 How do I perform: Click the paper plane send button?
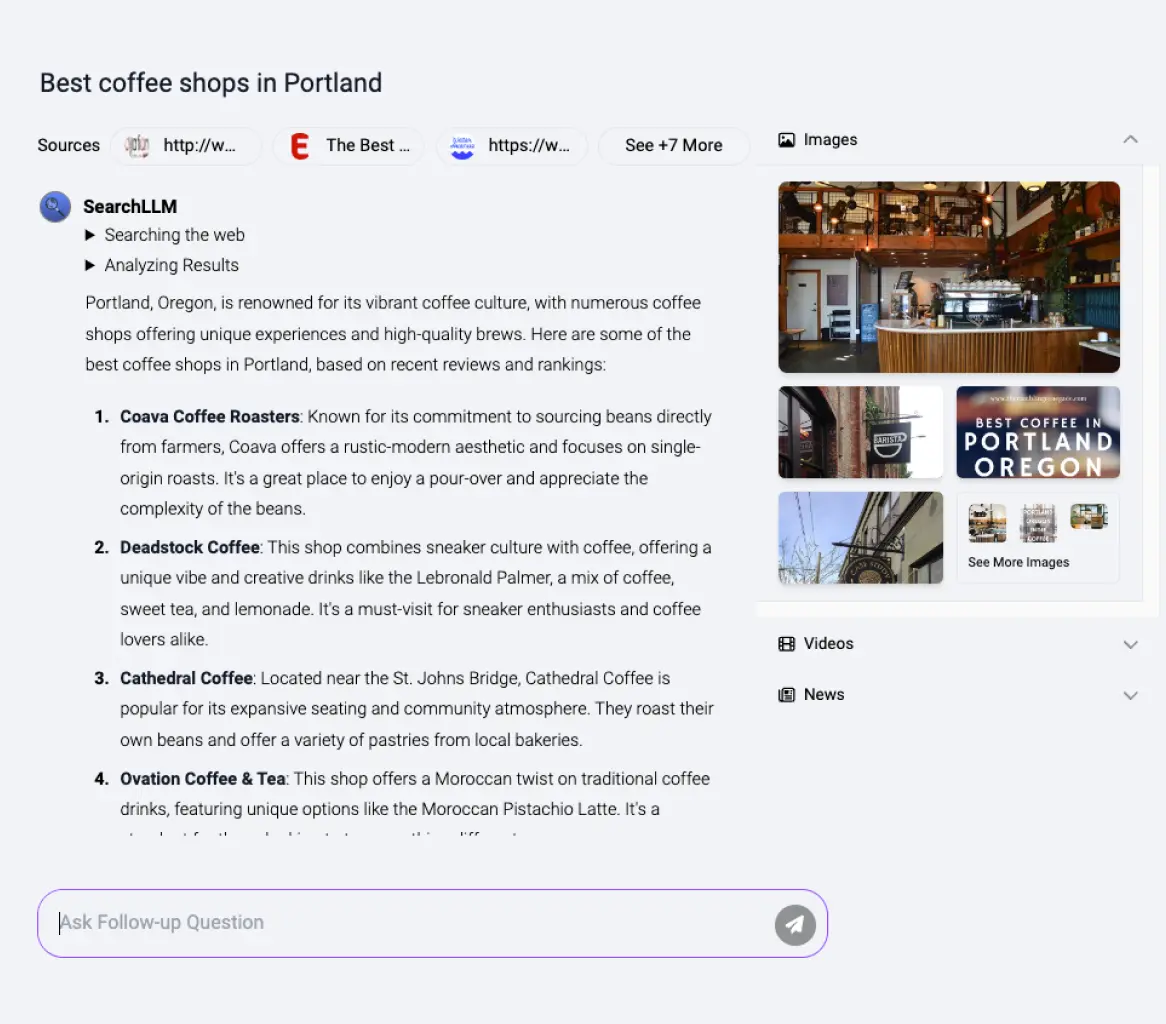pyautogui.click(x=795, y=925)
